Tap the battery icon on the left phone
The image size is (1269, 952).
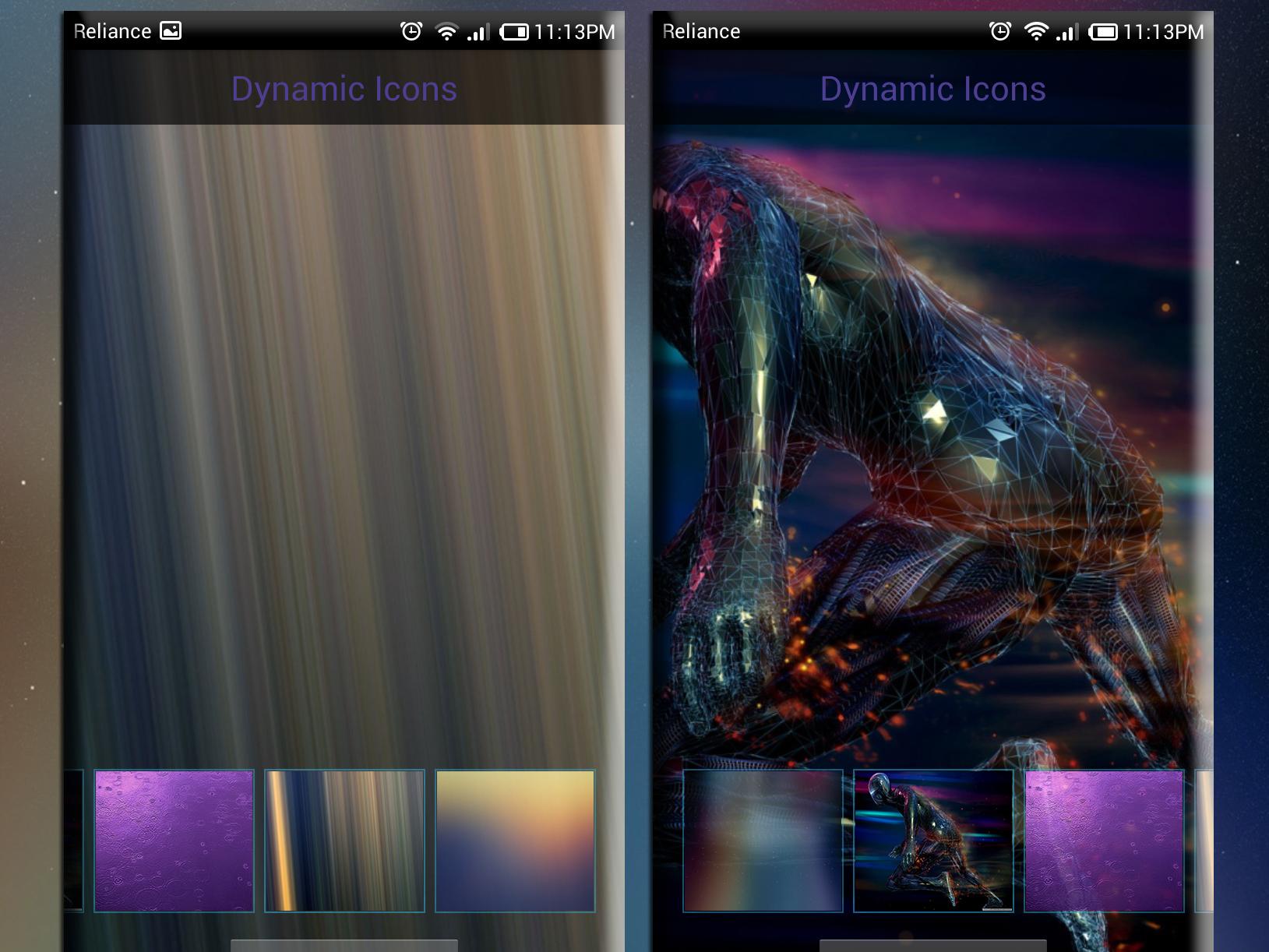coord(514,32)
